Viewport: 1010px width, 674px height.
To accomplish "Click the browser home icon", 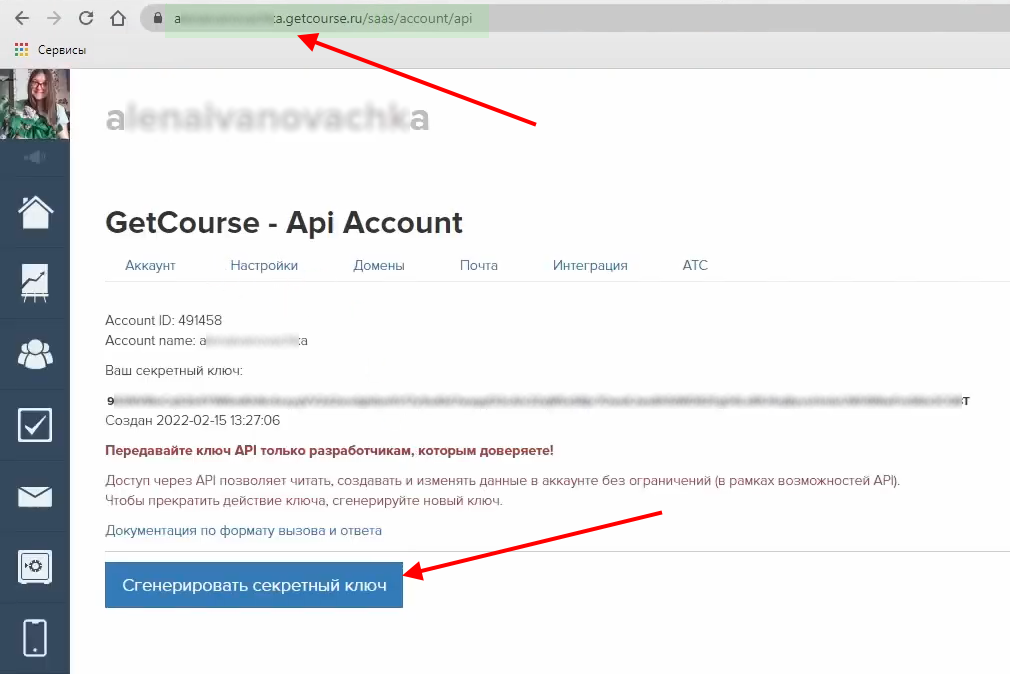I will 118,18.
